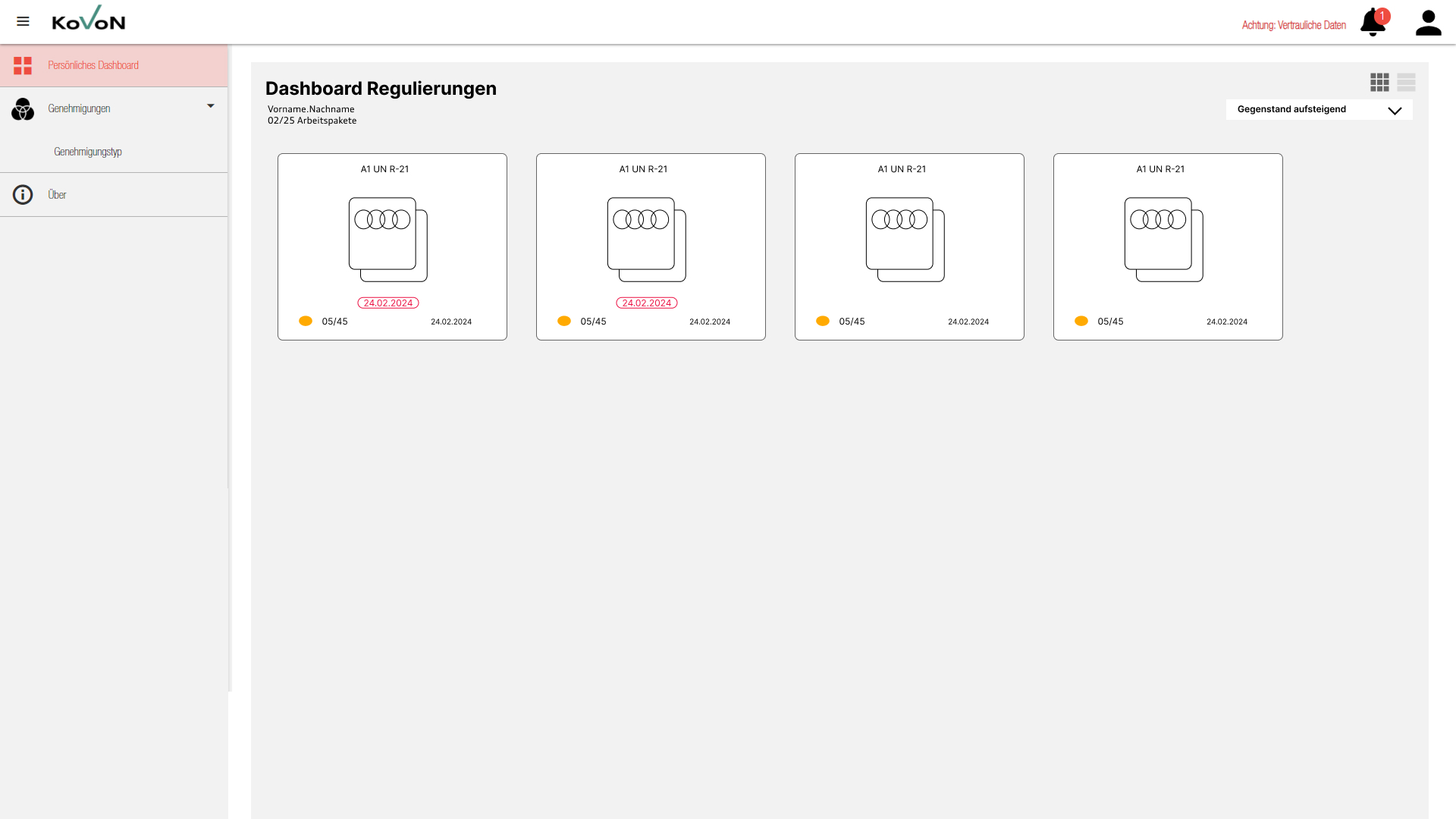
Task: Open the Über menu item
Action: pyautogui.click(x=57, y=195)
